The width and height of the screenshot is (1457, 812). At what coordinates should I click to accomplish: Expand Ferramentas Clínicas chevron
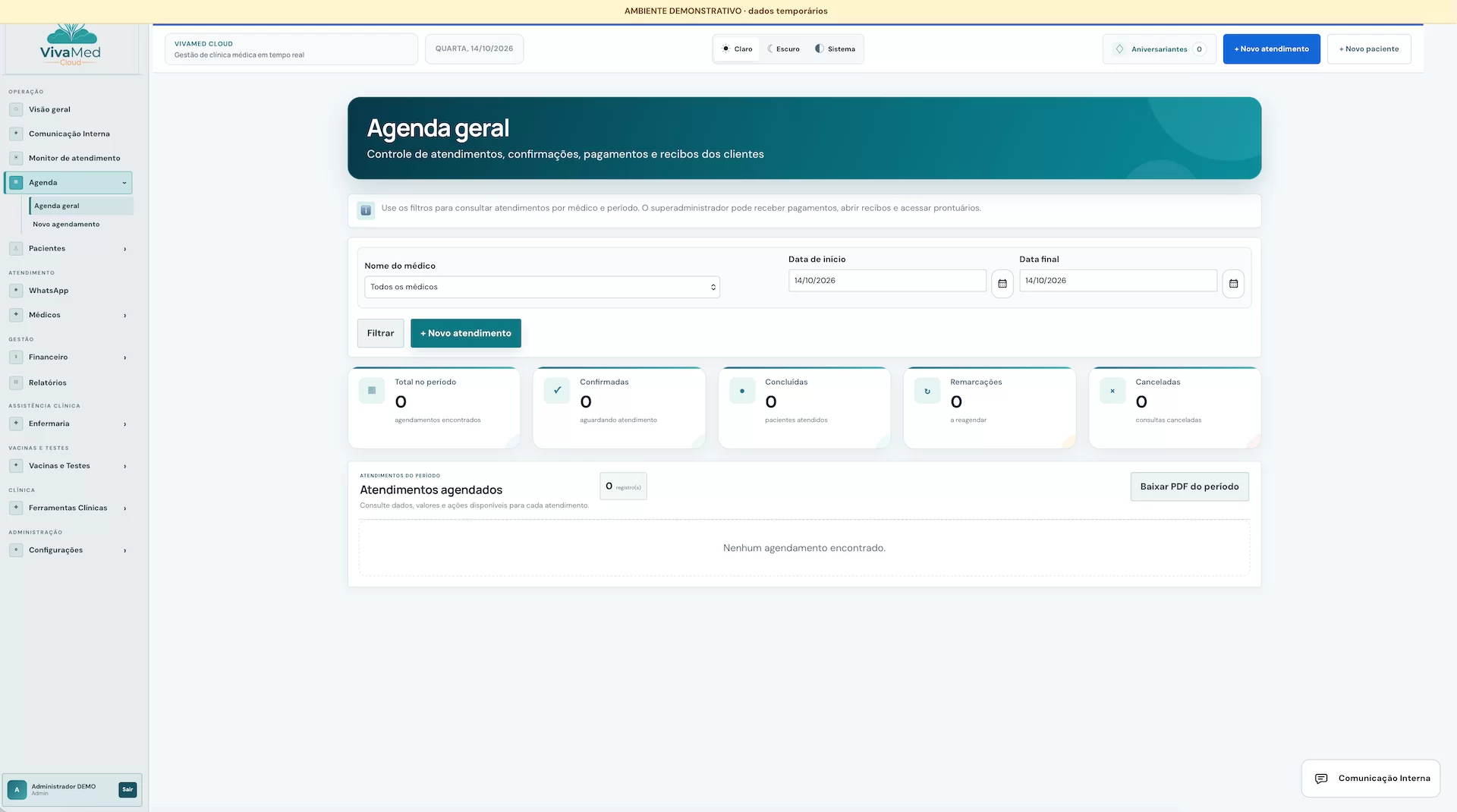(x=124, y=508)
